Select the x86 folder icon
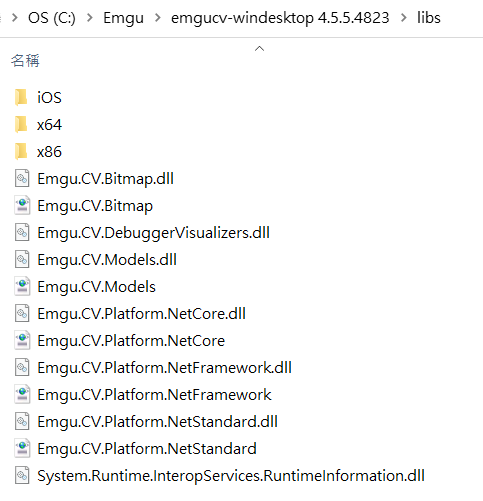 point(22,151)
